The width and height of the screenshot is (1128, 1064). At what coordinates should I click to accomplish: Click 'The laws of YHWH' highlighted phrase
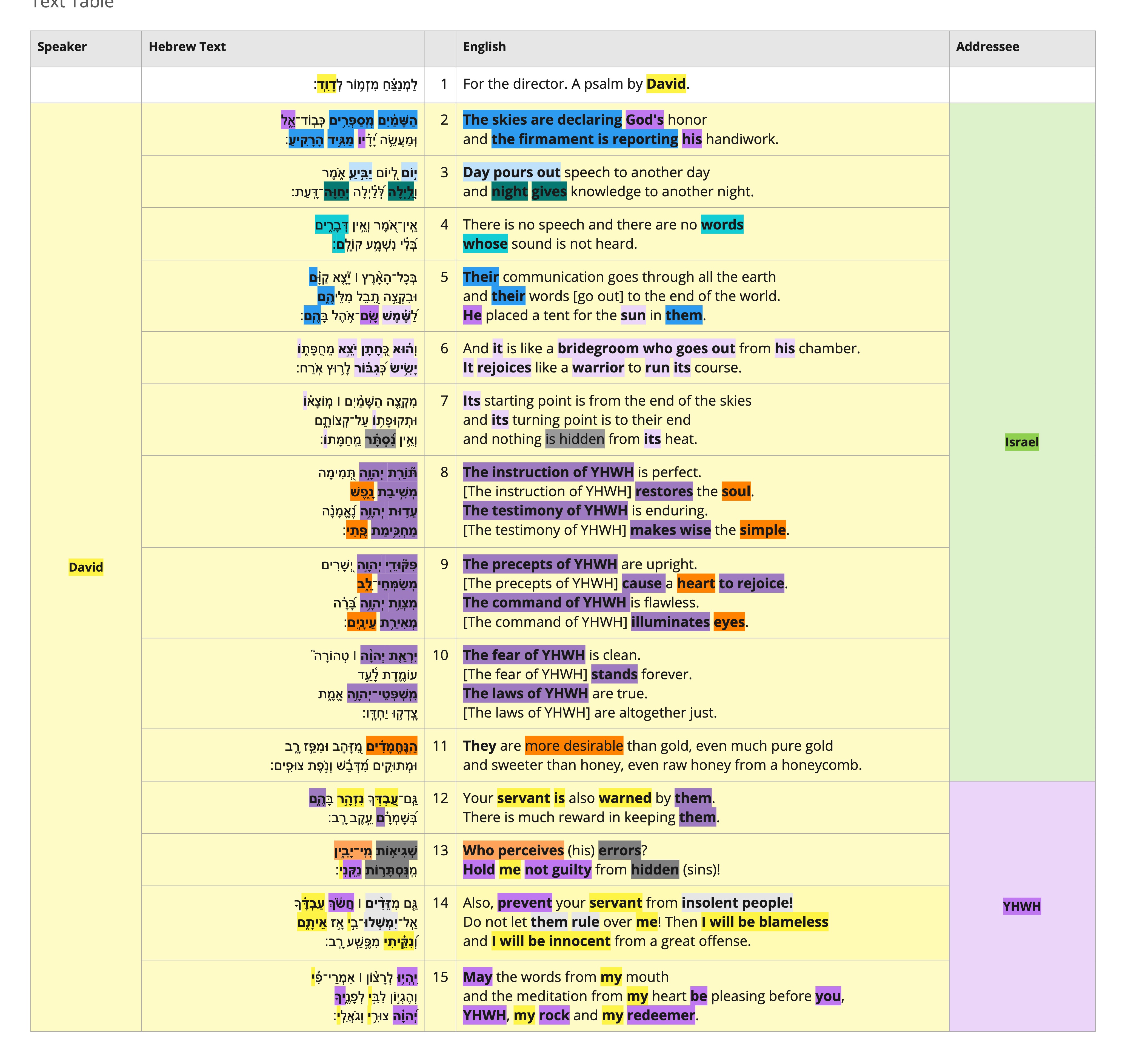526,694
